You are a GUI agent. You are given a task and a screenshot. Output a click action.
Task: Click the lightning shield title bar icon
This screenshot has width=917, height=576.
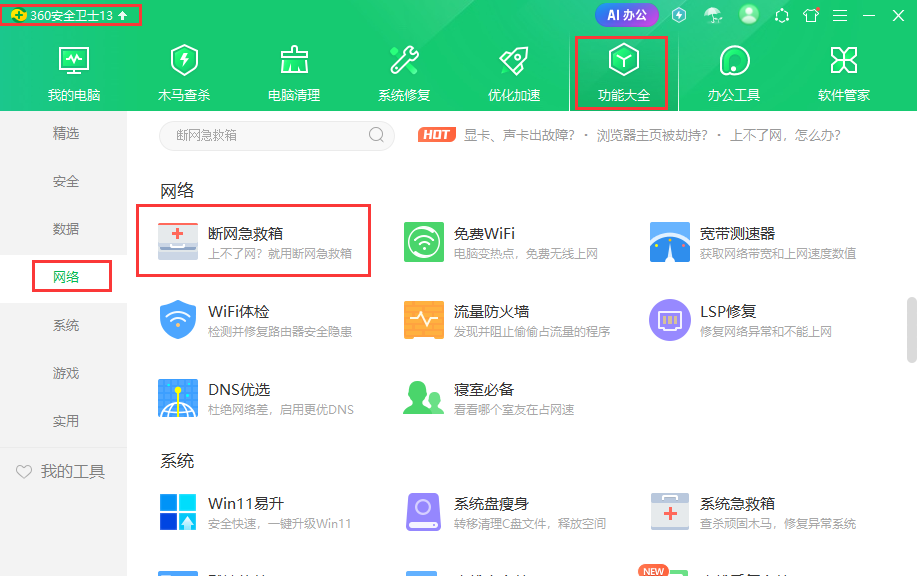(x=679, y=15)
